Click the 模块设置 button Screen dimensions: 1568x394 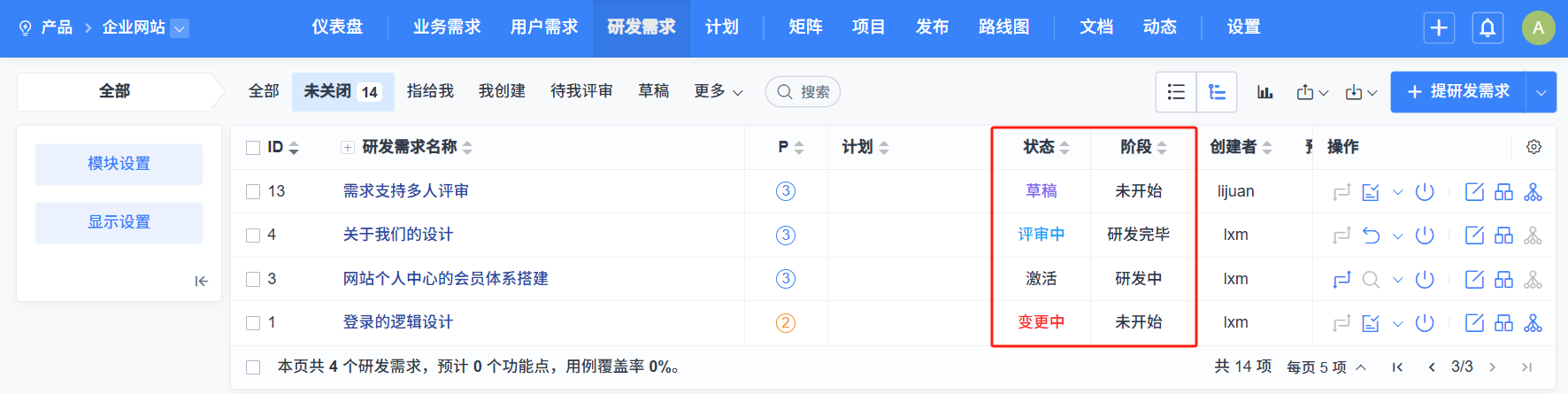[x=119, y=164]
